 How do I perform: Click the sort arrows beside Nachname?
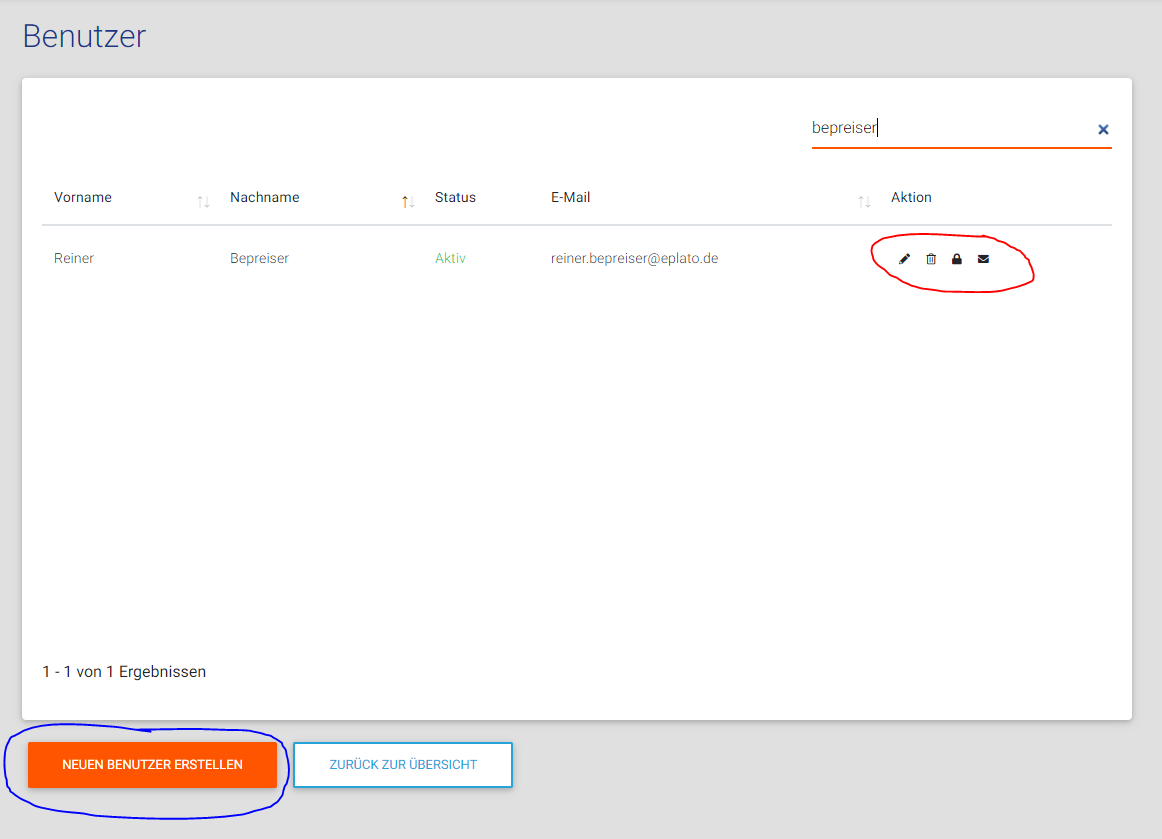coord(408,201)
